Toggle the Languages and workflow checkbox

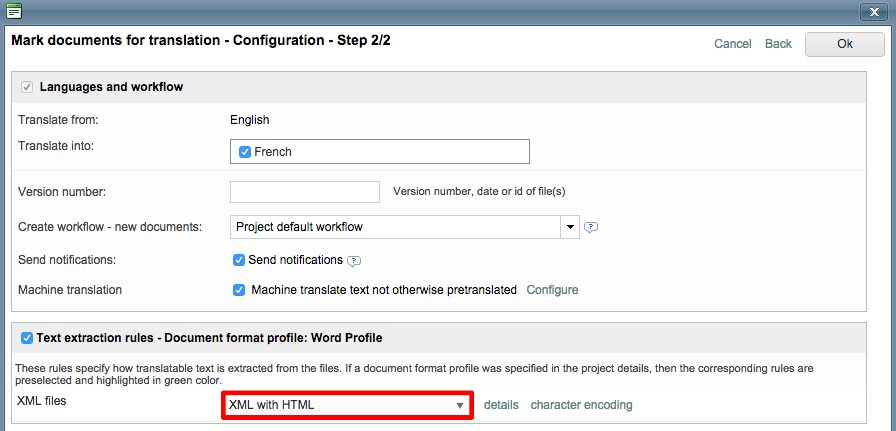point(27,87)
